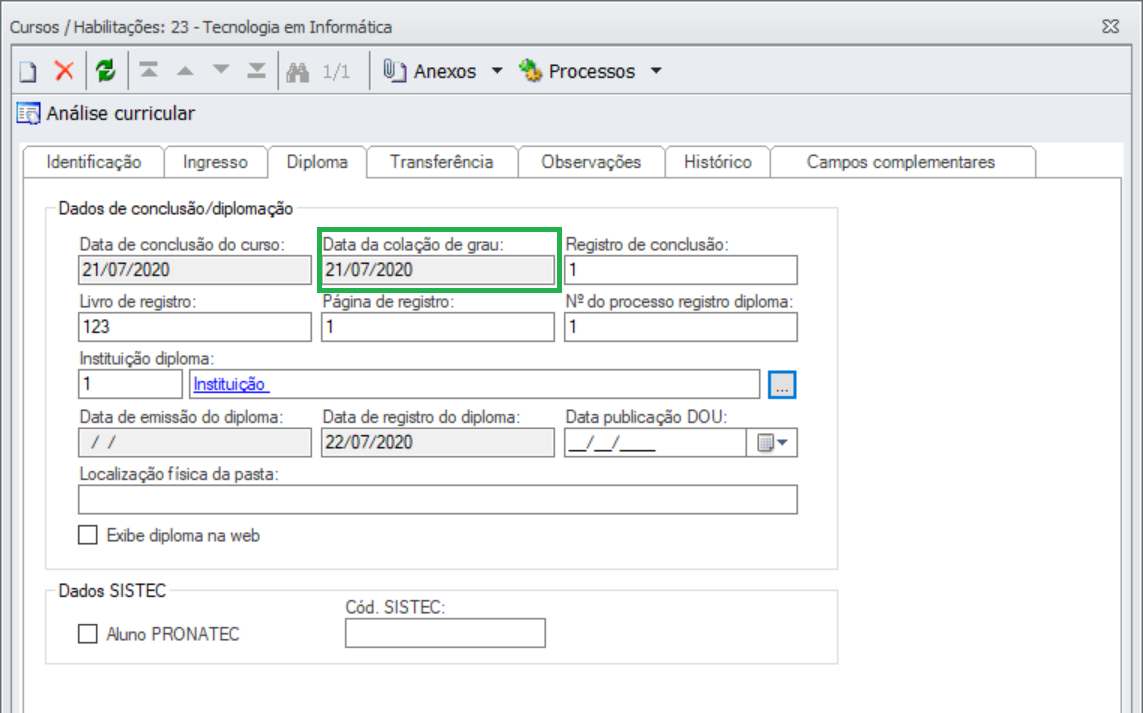The width and height of the screenshot is (1143, 713).
Task: Click Data de registro do diploma field
Action: [438, 443]
